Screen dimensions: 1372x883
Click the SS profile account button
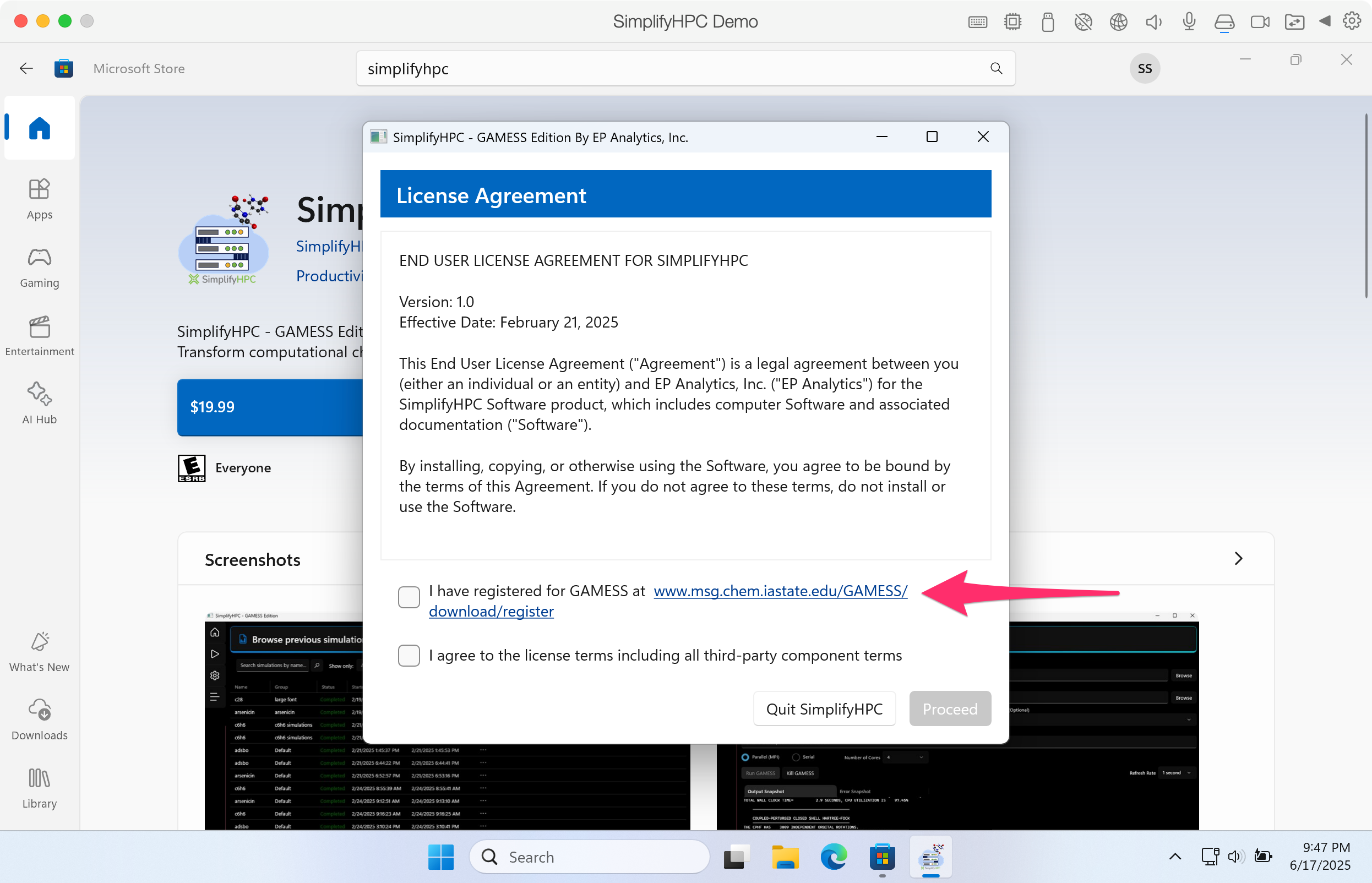click(x=1144, y=68)
